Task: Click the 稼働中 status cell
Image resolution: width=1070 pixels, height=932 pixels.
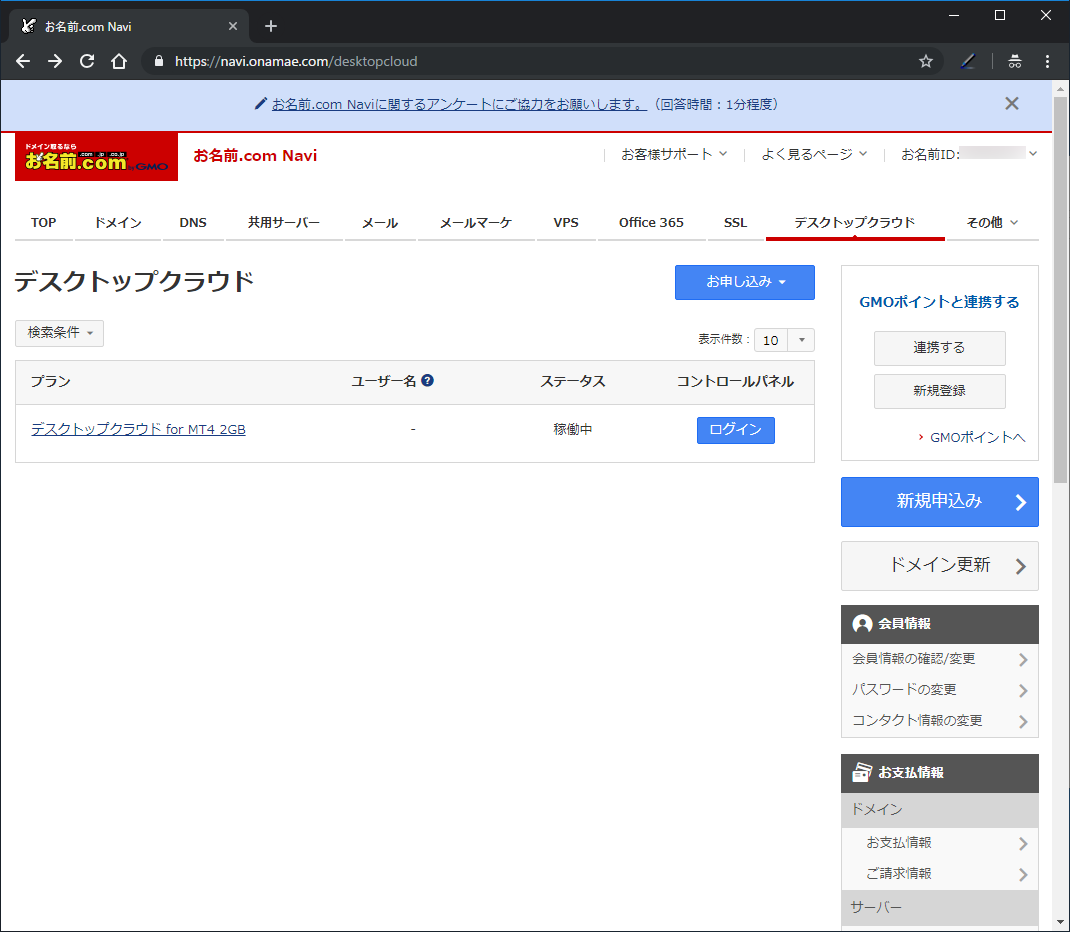Action: pyautogui.click(x=573, y=429)
